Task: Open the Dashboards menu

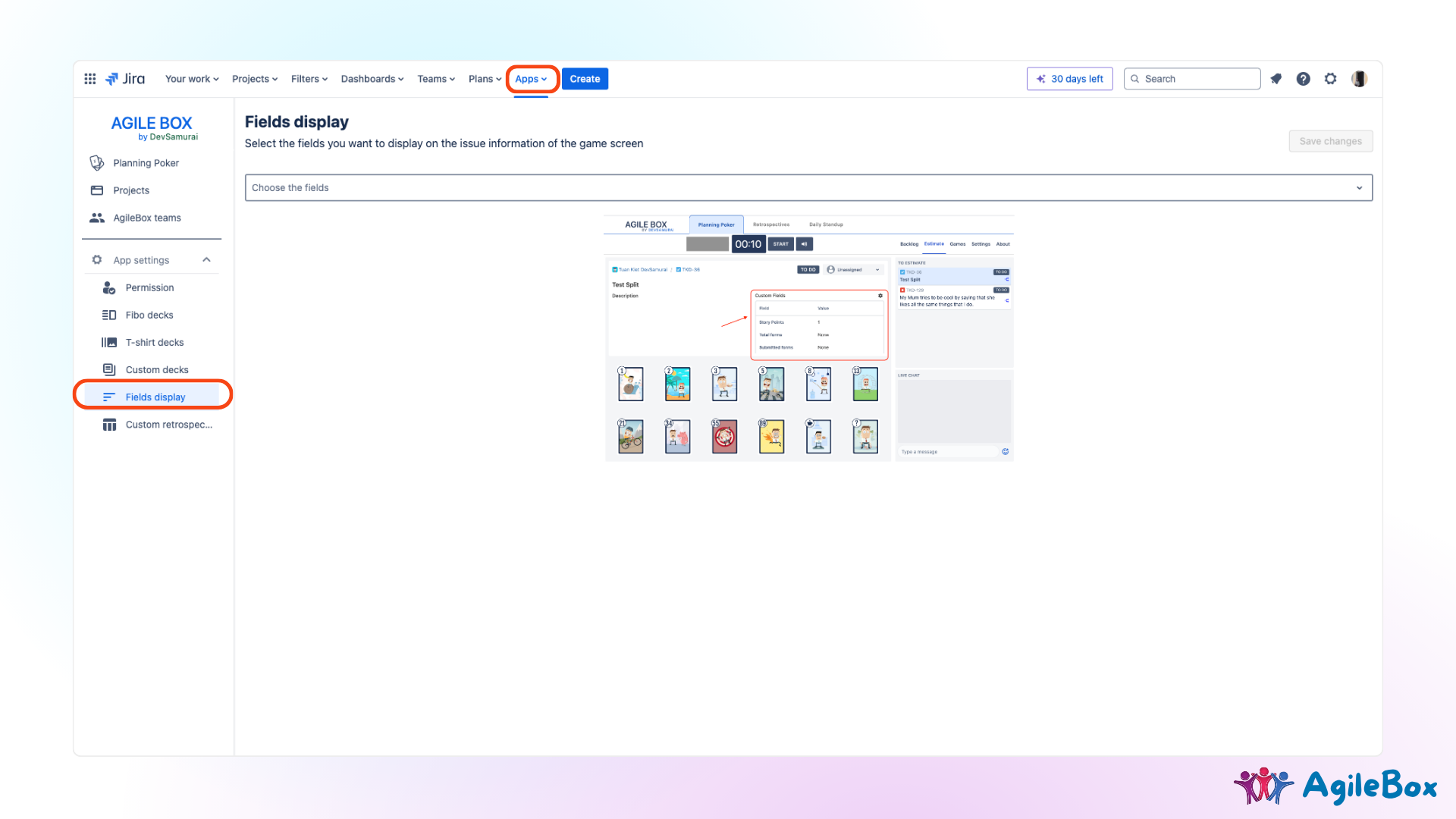Action: click(x=372, y=79)
